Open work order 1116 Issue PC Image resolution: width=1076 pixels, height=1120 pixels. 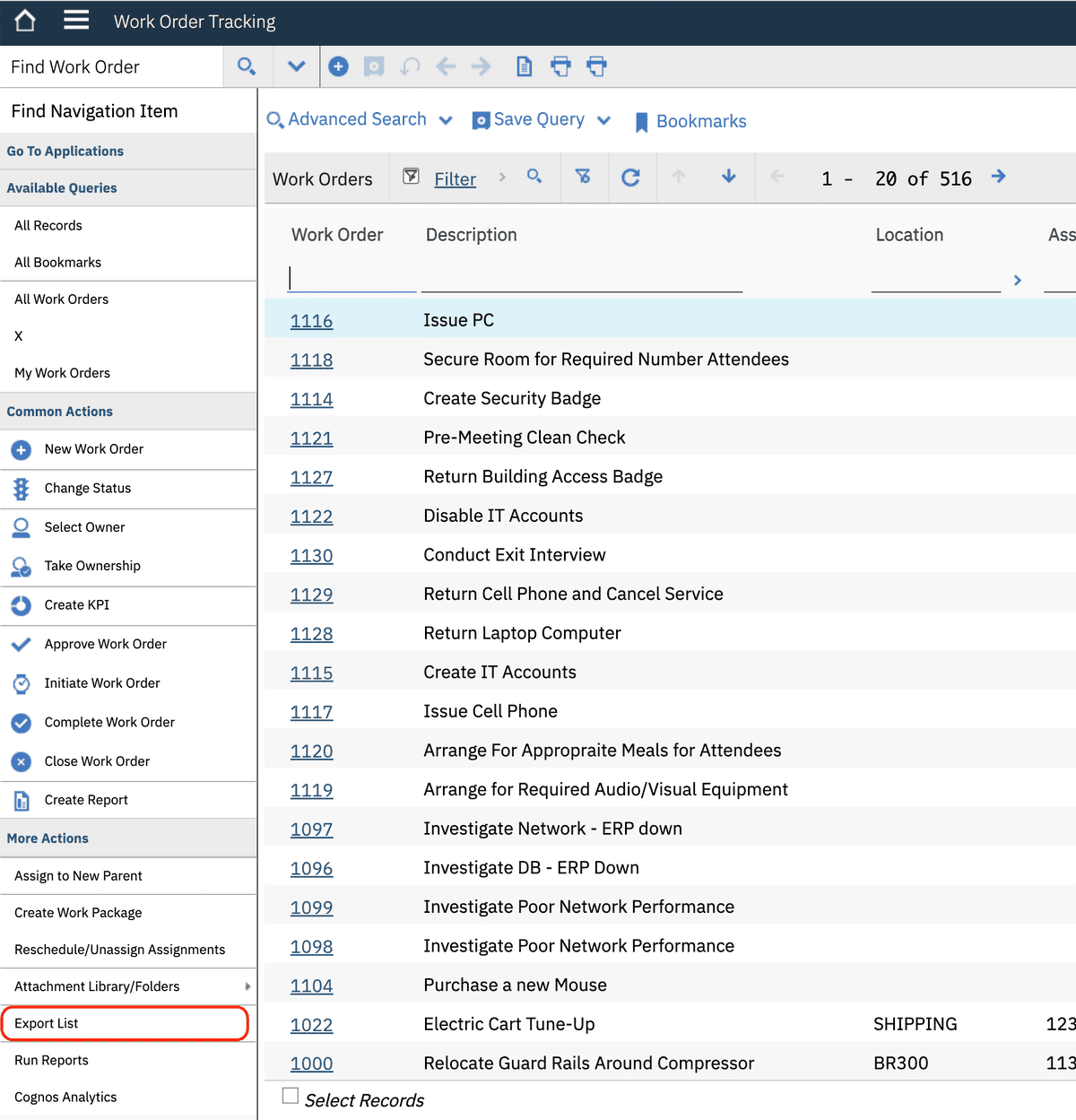[x=311, y=320]
